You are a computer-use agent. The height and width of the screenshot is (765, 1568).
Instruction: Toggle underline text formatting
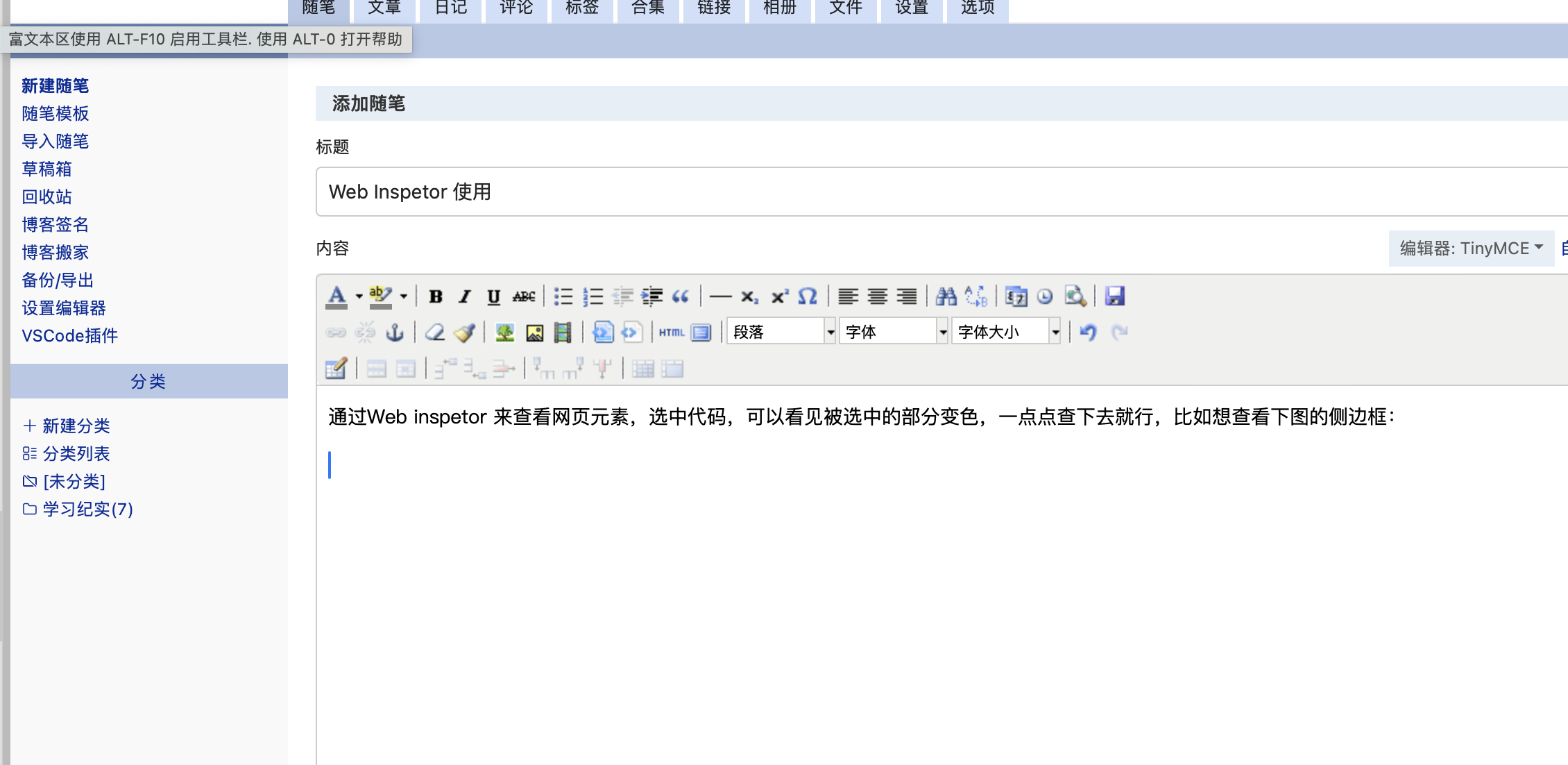coord(493,296)
